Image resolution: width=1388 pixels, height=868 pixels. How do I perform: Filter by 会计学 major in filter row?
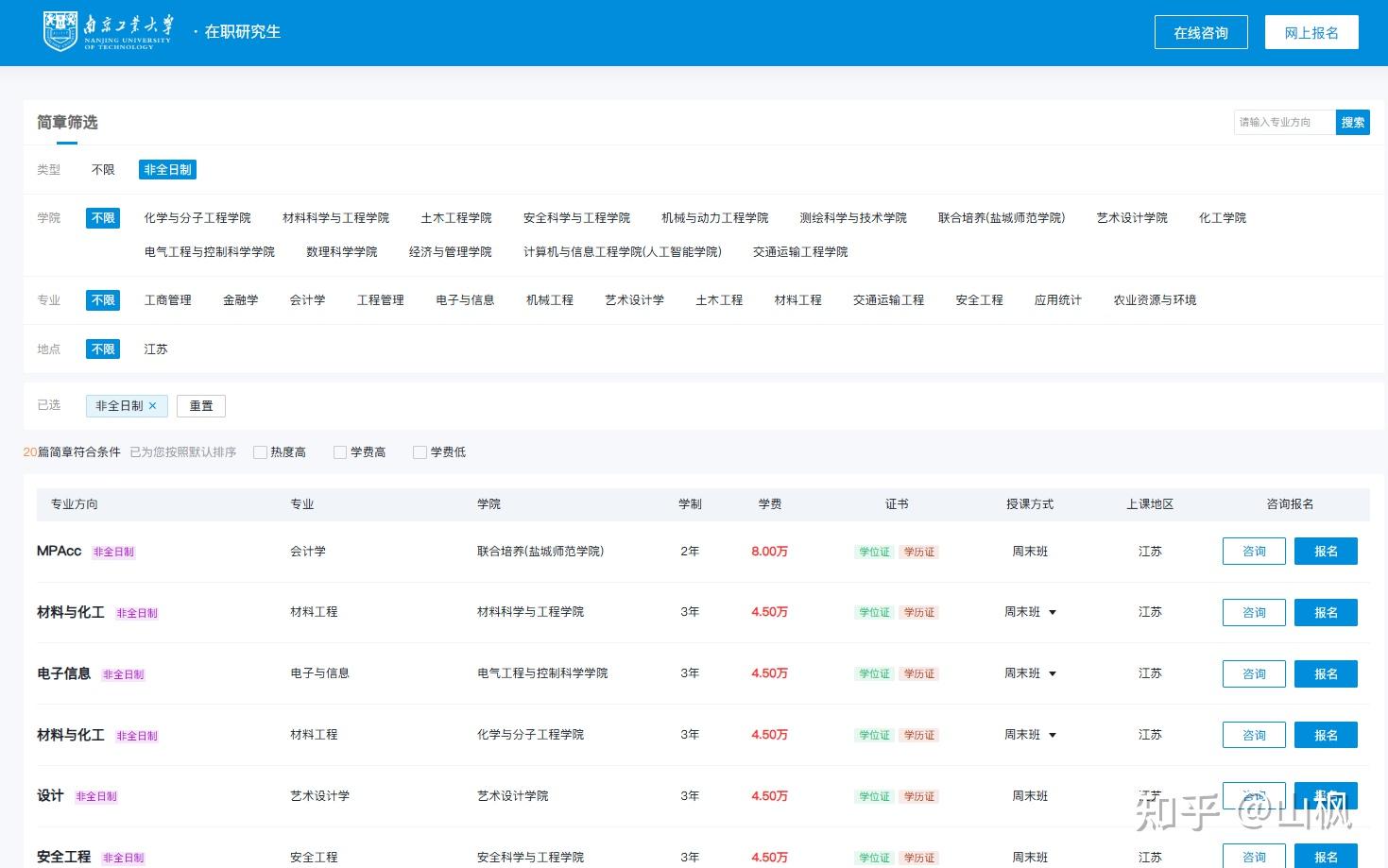[308, 300]
